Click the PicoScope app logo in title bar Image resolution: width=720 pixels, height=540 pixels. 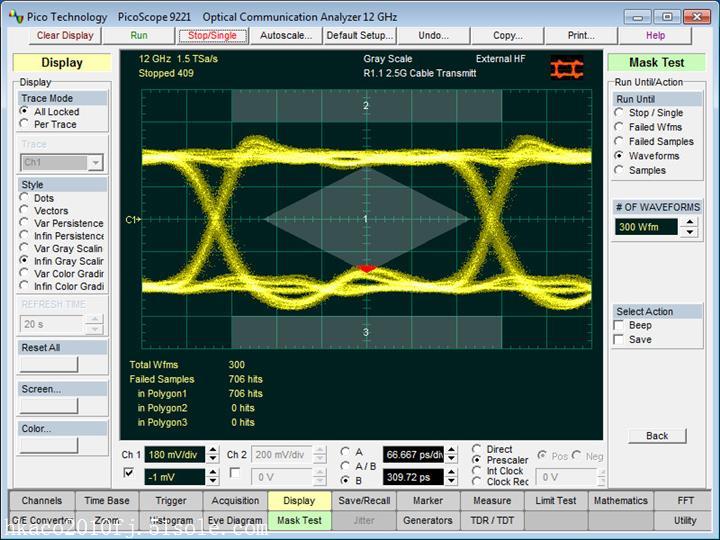[x=16, y=17]
